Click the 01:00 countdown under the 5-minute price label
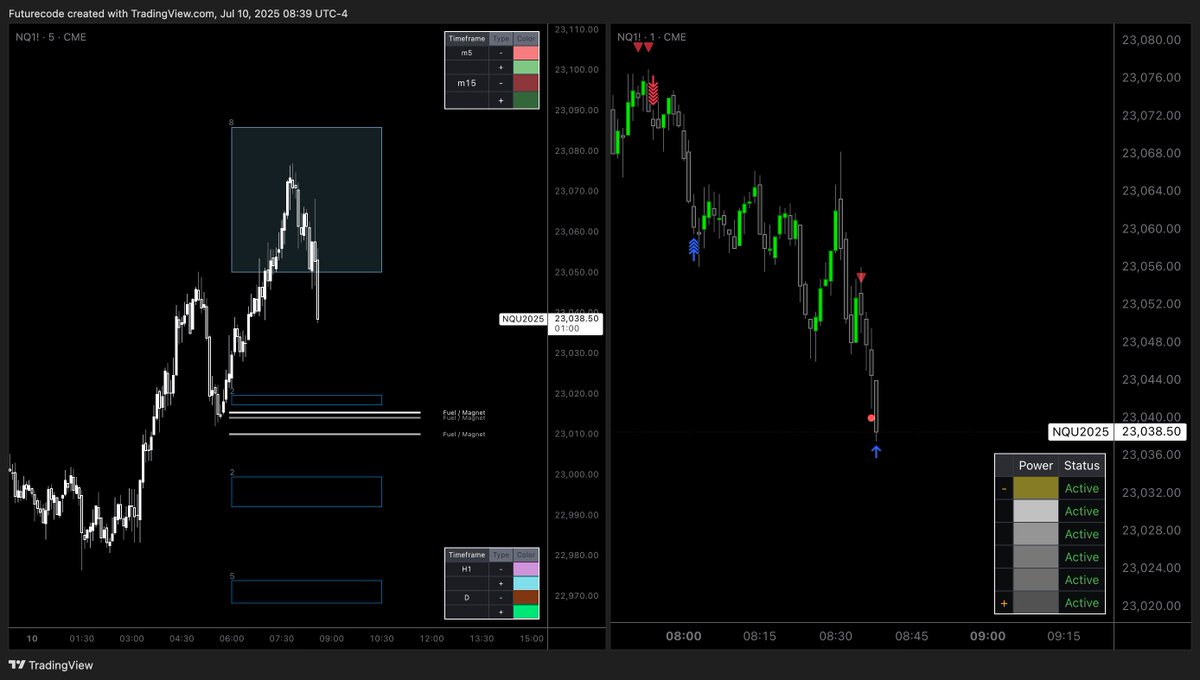This screenshot has width=1200, height=680. (568, 328)
